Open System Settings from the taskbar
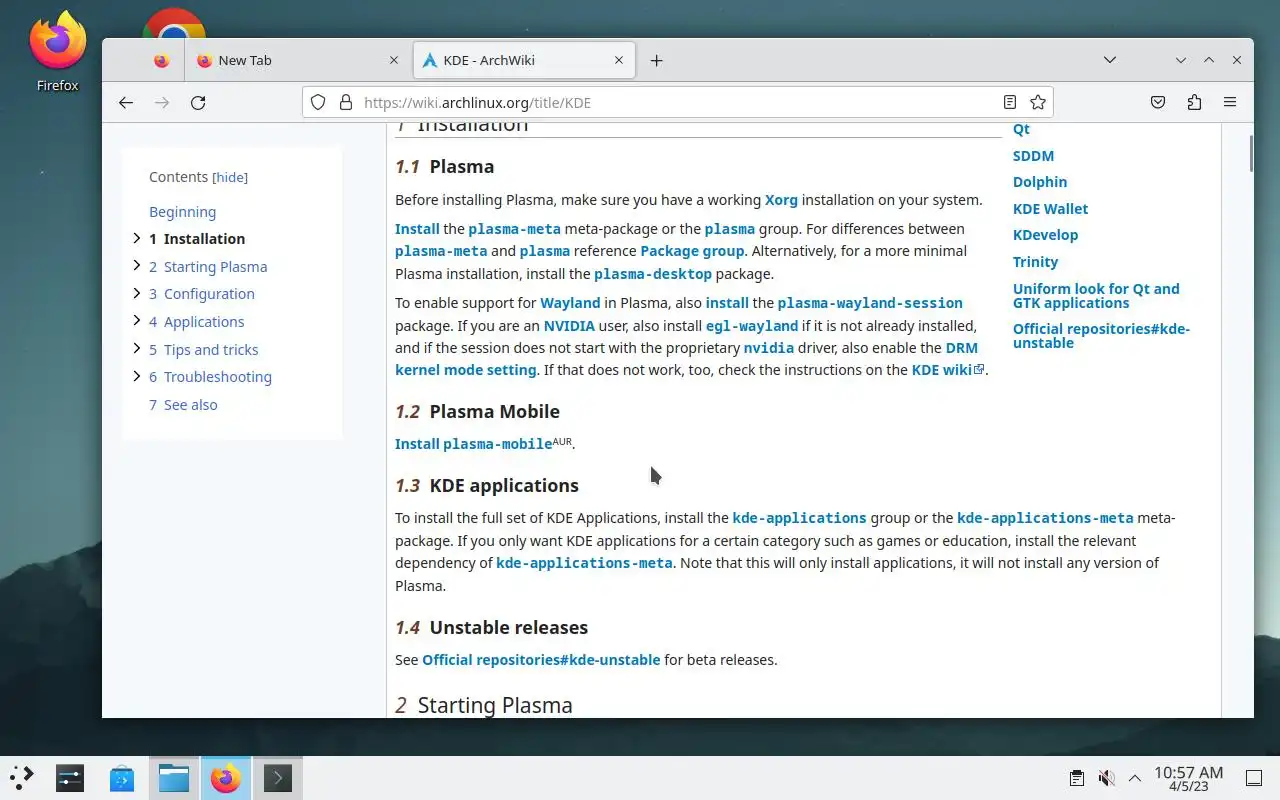This screenshot has height=800, width=1280. tap(70, 777)
